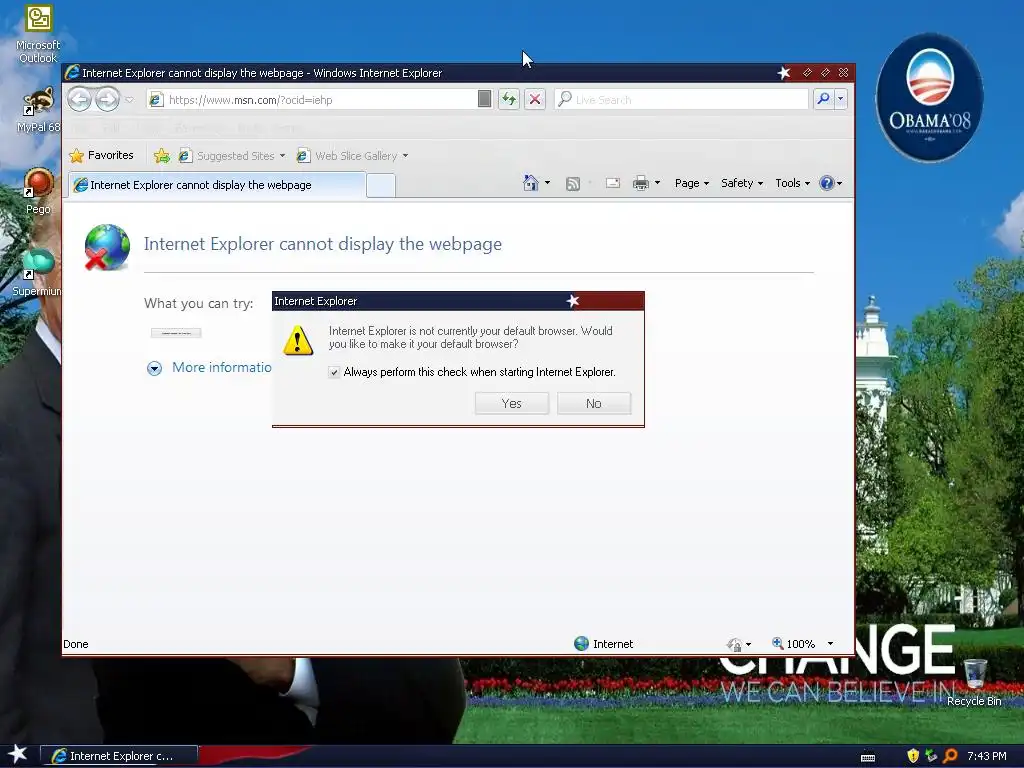Expand the More information arrow
Screen dimensions: 1024x768
154,368
